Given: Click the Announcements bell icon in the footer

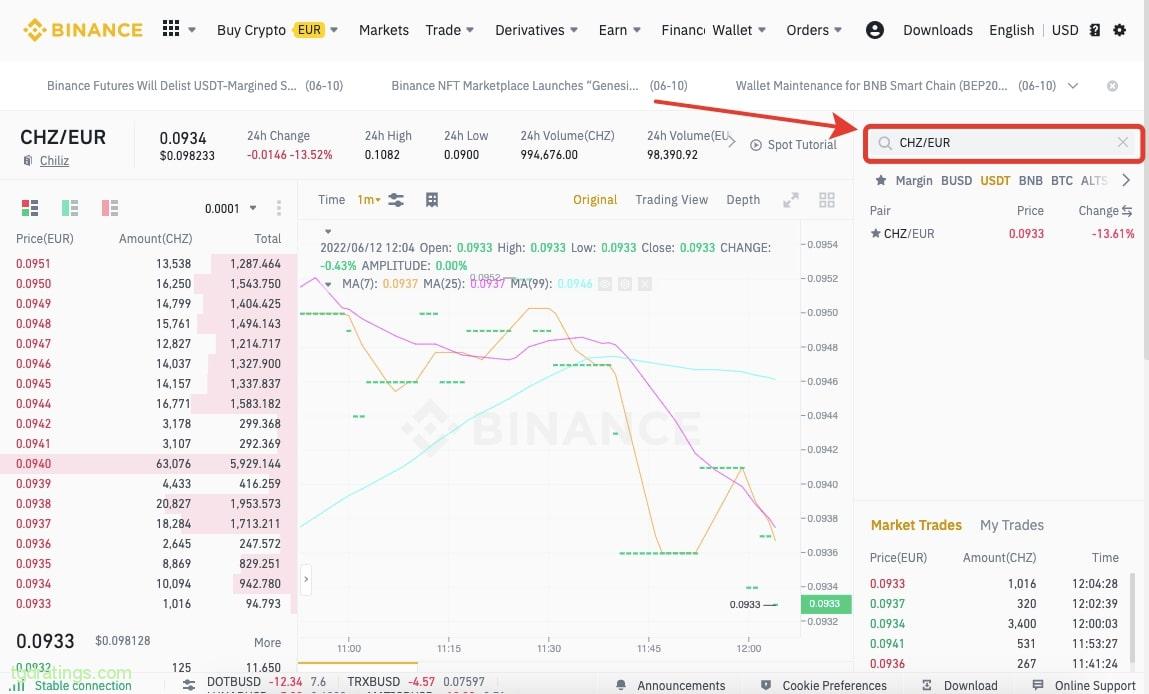Looking at the screenshot, I should coord(621,685).
